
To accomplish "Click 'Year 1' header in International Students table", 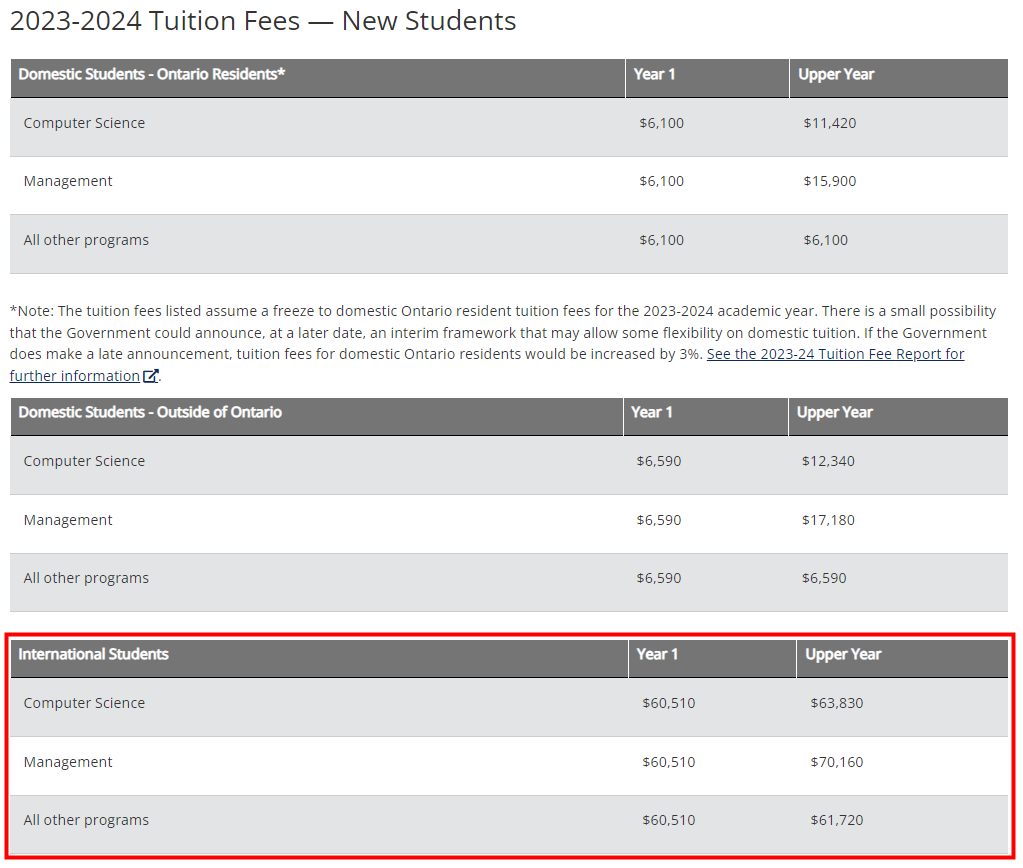I will click(x=657, y=654).
